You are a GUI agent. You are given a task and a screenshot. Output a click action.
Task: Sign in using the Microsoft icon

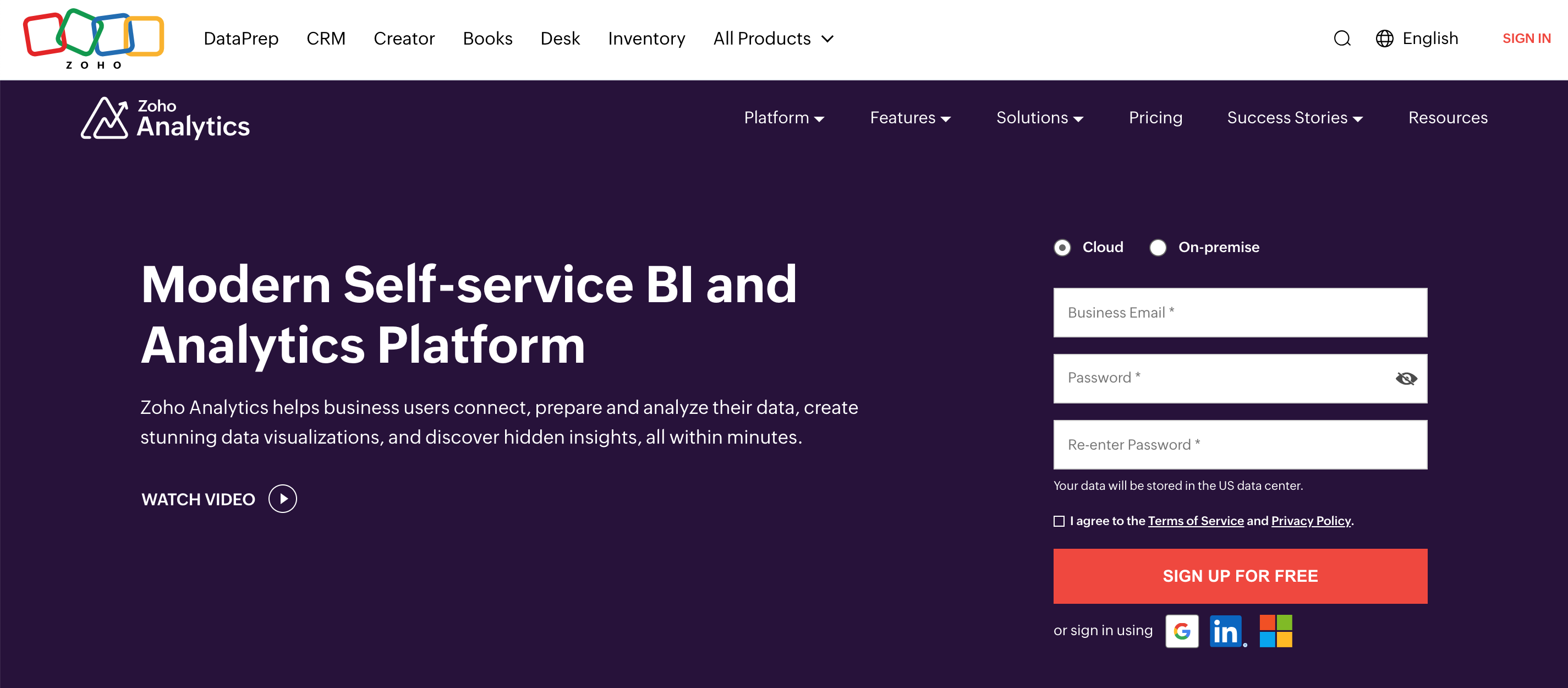tap(1275, 631)
